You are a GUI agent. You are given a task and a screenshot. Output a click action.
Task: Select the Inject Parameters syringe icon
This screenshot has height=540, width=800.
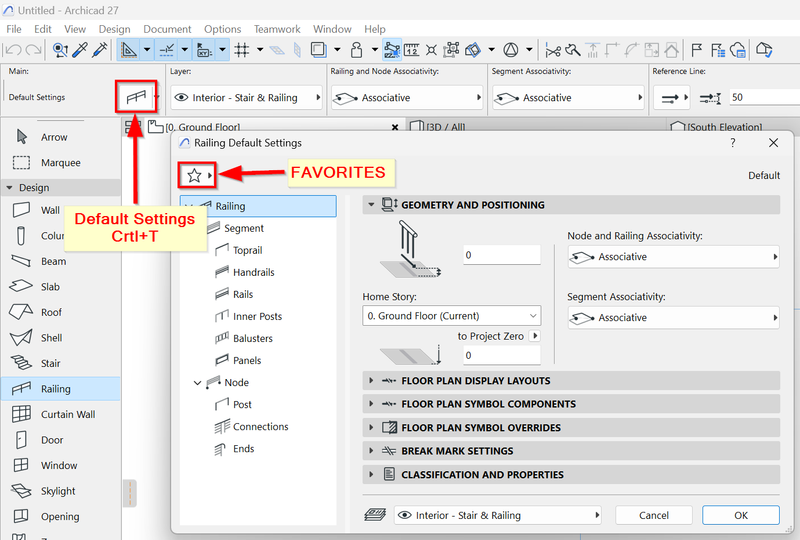click(100, 50)
